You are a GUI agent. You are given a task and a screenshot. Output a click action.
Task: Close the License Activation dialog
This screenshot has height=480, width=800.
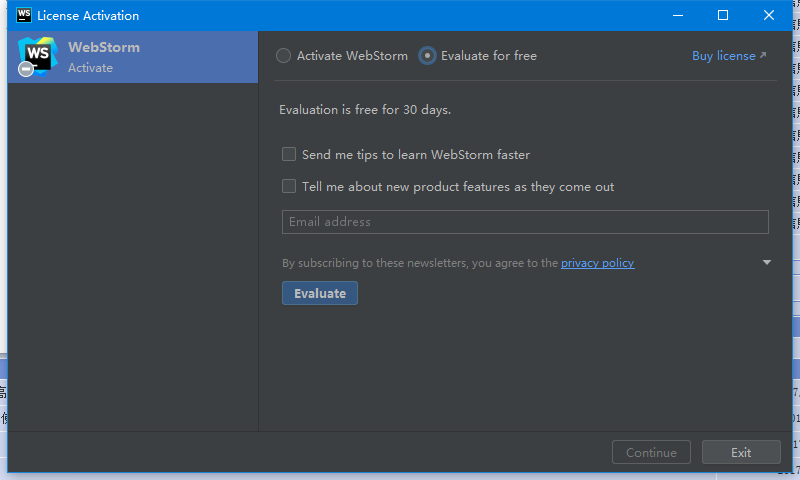[x=768, y=15]
